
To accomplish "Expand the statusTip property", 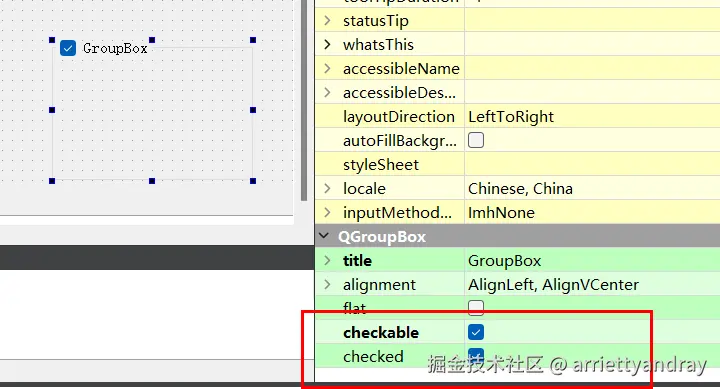I will click(x=327, y=21).
